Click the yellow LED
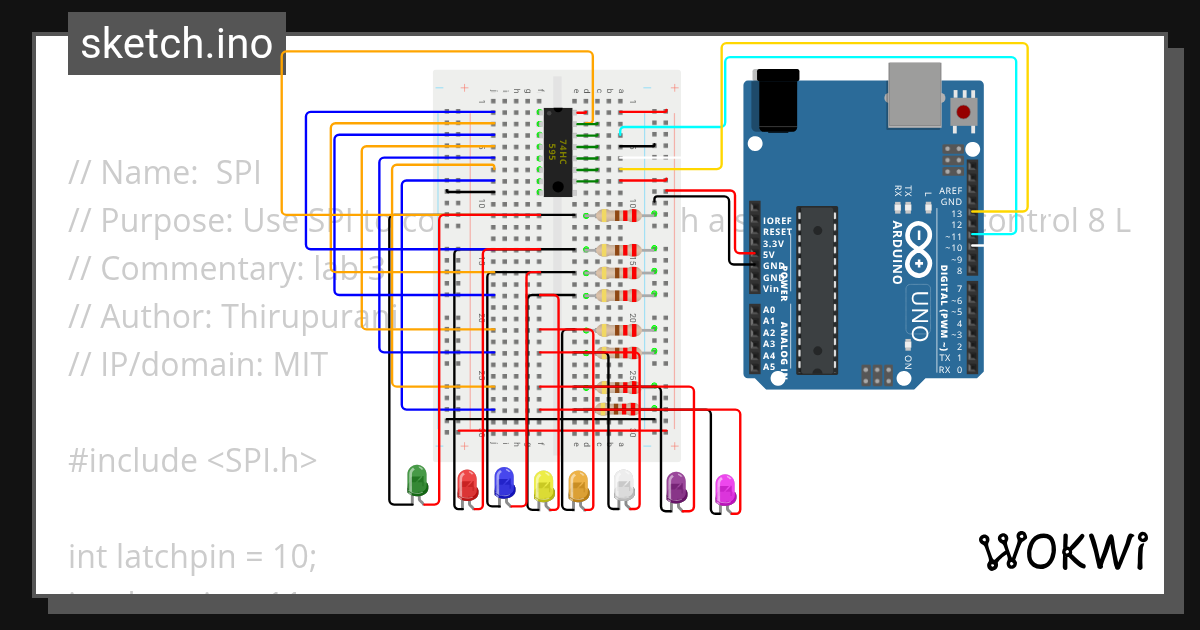The height and width of the screenshot is (630, 1200). 540,483
